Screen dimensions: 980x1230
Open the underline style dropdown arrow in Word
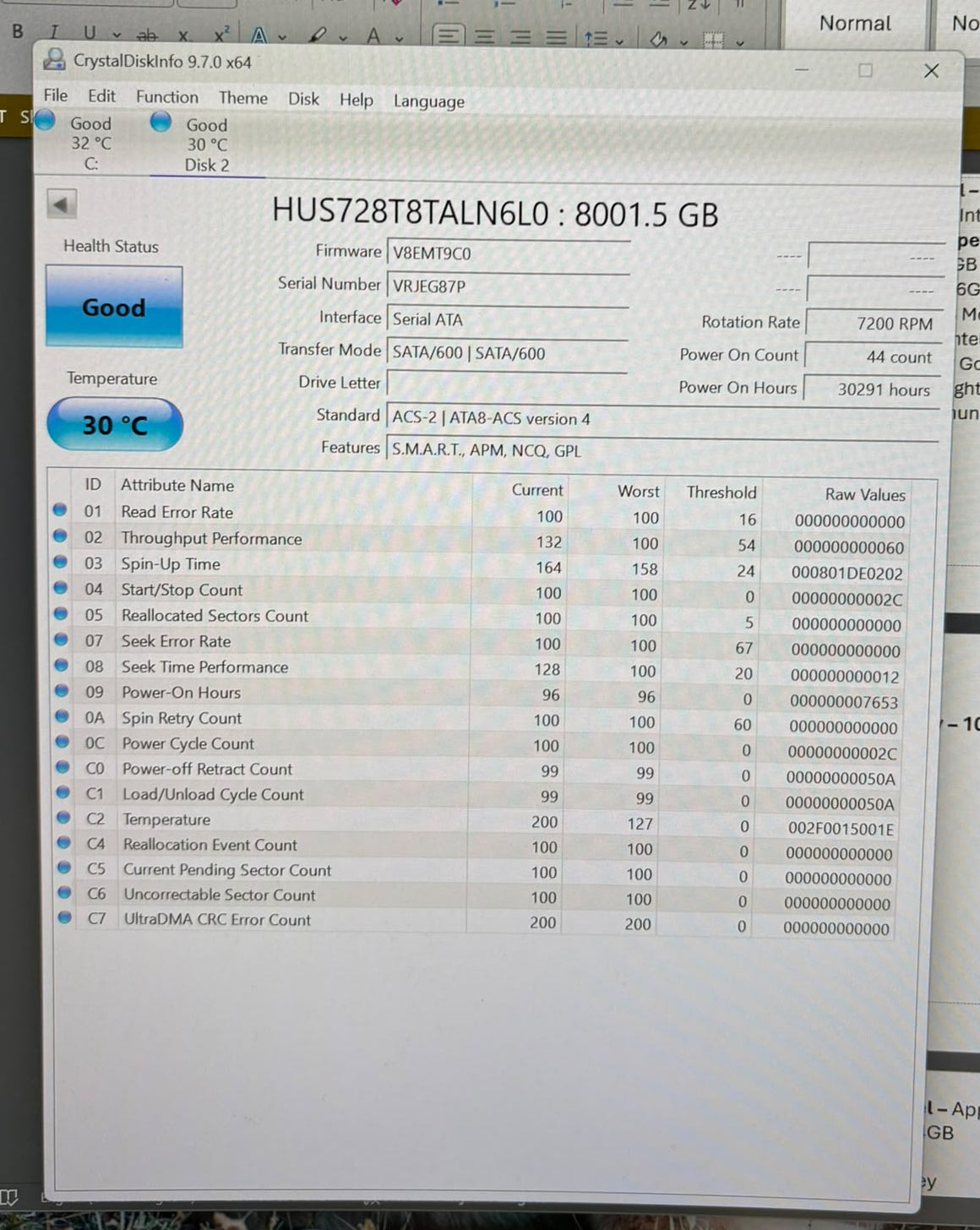point(117,35)
